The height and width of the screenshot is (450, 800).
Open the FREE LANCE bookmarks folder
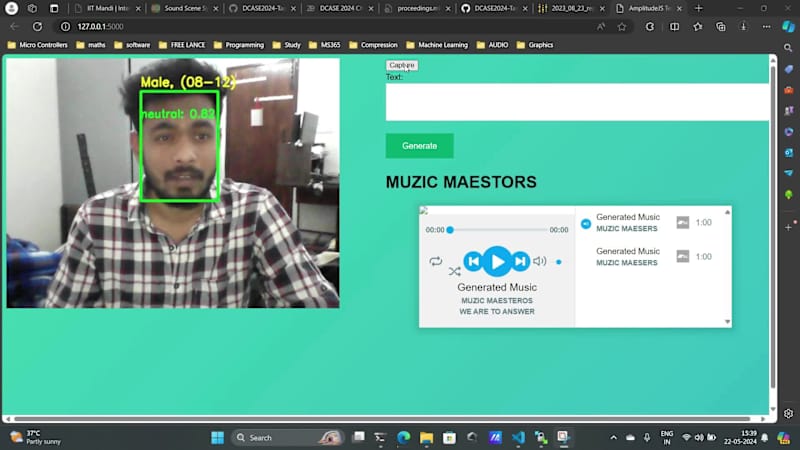point(182,45)
